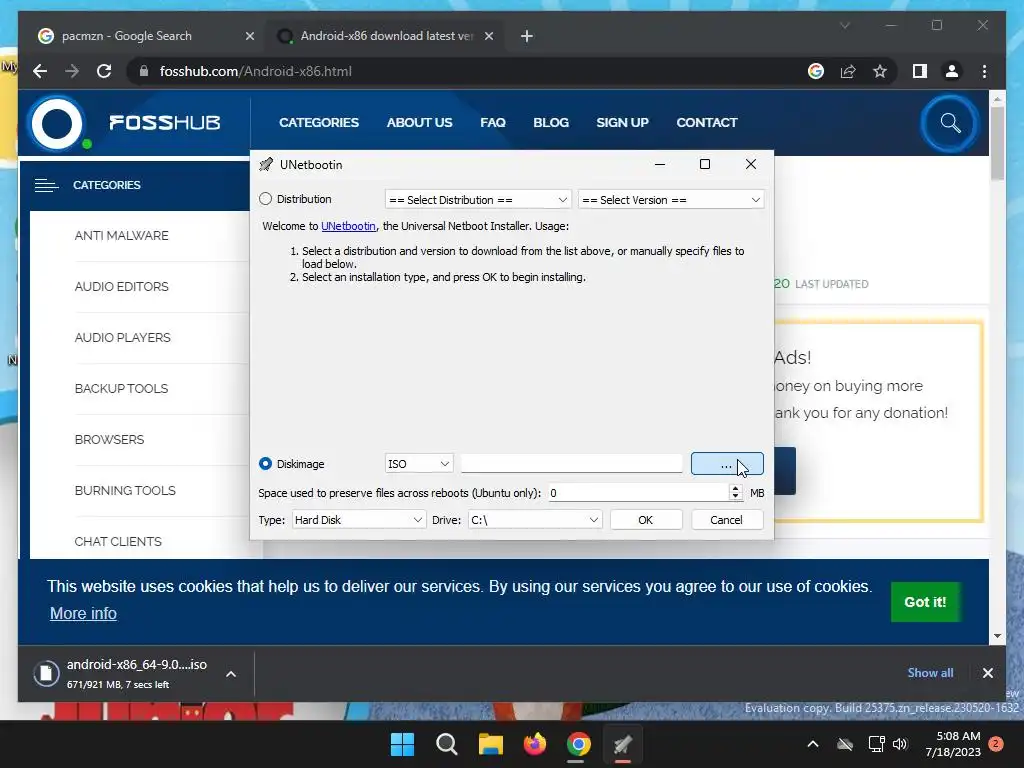Screen dimensions: 1024x768
Task: Toggle Chrome side panel icon
Action: [920, 71]
